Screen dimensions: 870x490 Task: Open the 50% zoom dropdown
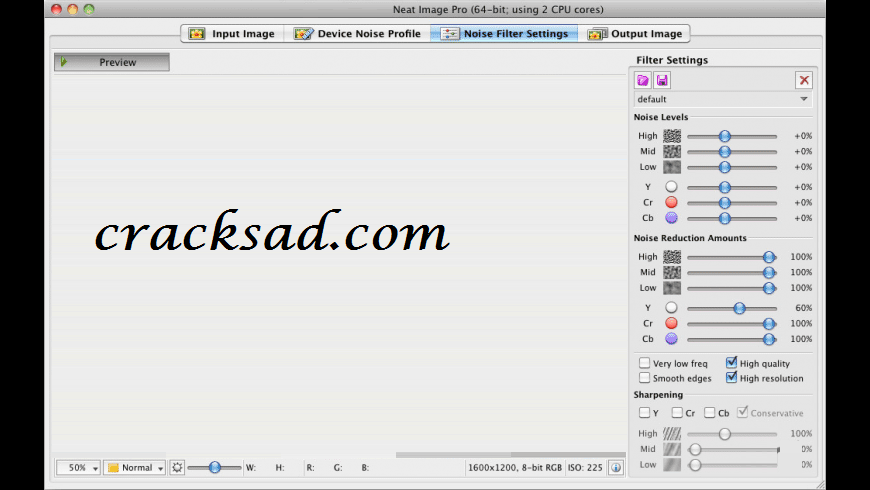pos(78,468)
